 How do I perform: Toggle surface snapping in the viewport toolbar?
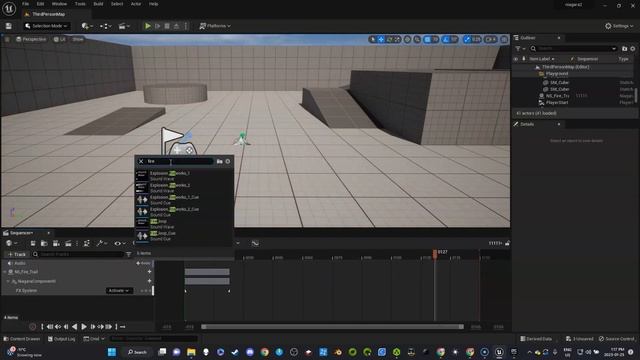tap(417, 40)
